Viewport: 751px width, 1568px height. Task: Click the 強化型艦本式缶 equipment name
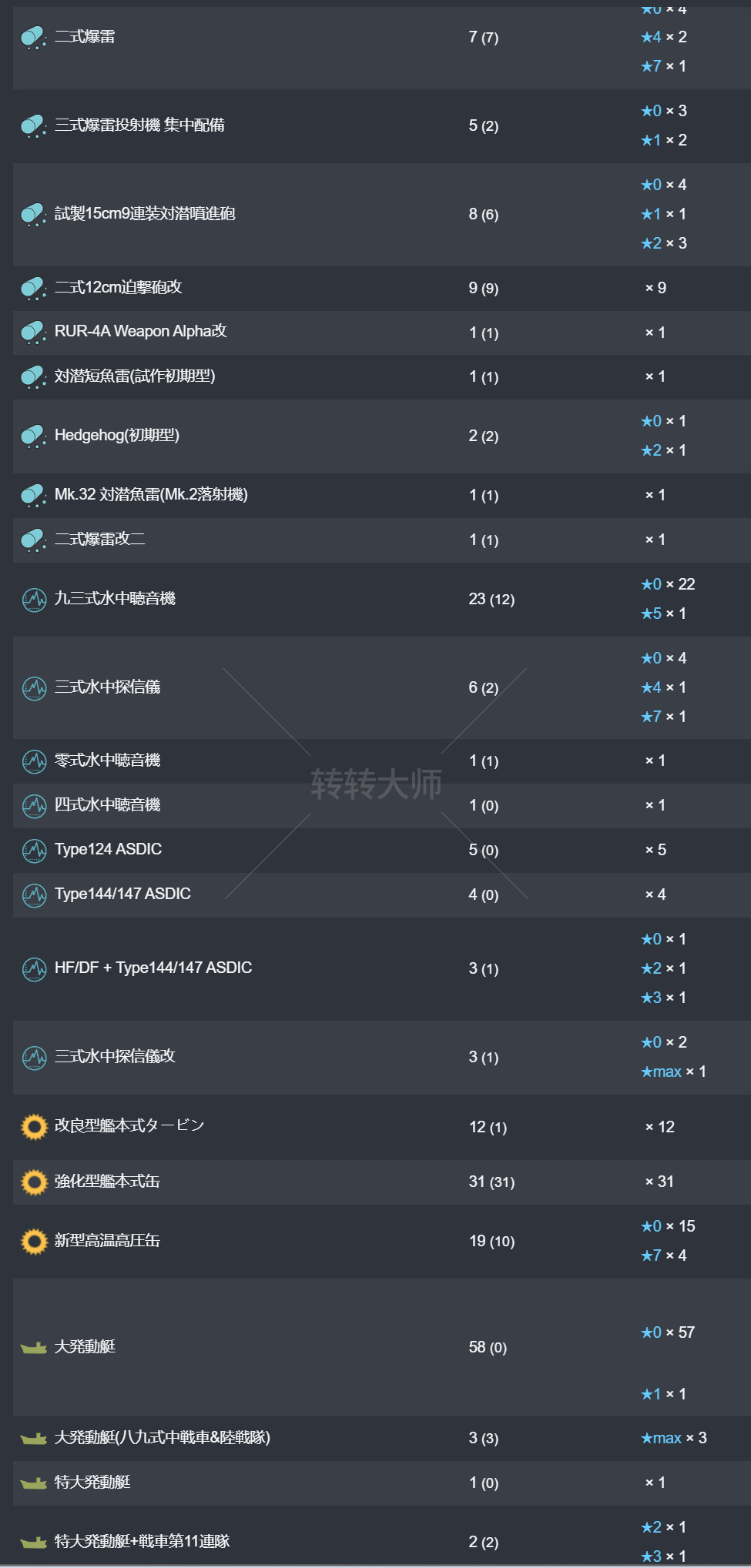click(107, 1181)
